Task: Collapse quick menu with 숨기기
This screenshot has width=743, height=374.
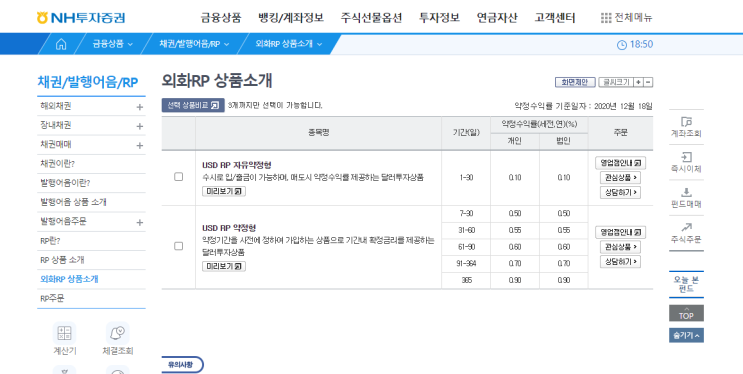Action: click(686, 335)
